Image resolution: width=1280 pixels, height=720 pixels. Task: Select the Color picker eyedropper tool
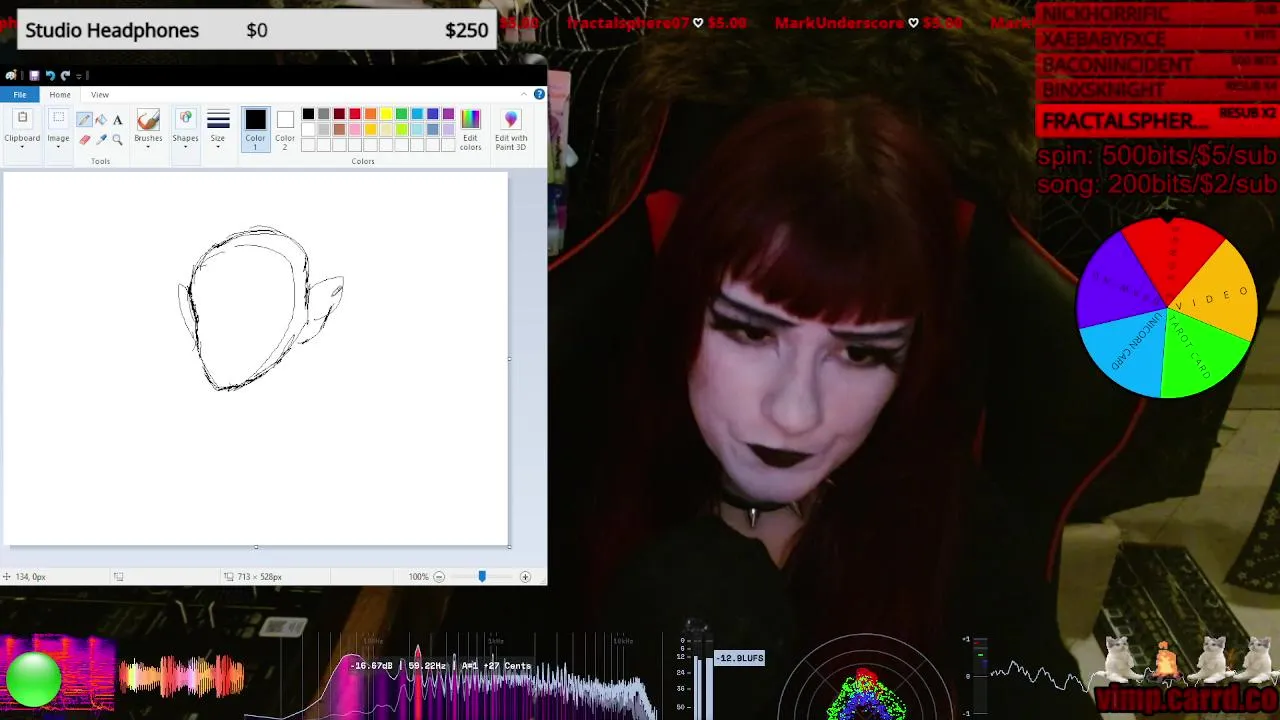101,139
